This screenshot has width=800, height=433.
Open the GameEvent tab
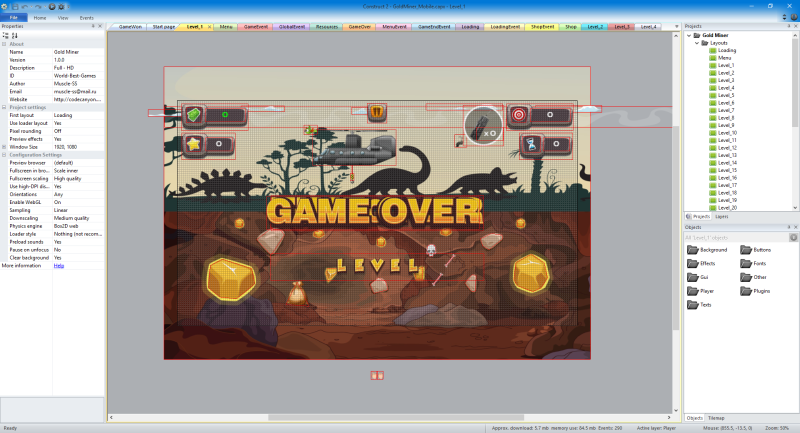pos(256,27)
